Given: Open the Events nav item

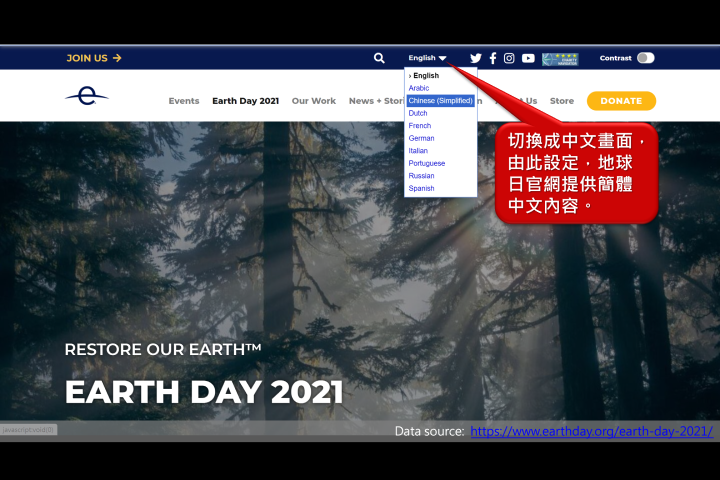Looking at the screenshot, I should point(184,101).
